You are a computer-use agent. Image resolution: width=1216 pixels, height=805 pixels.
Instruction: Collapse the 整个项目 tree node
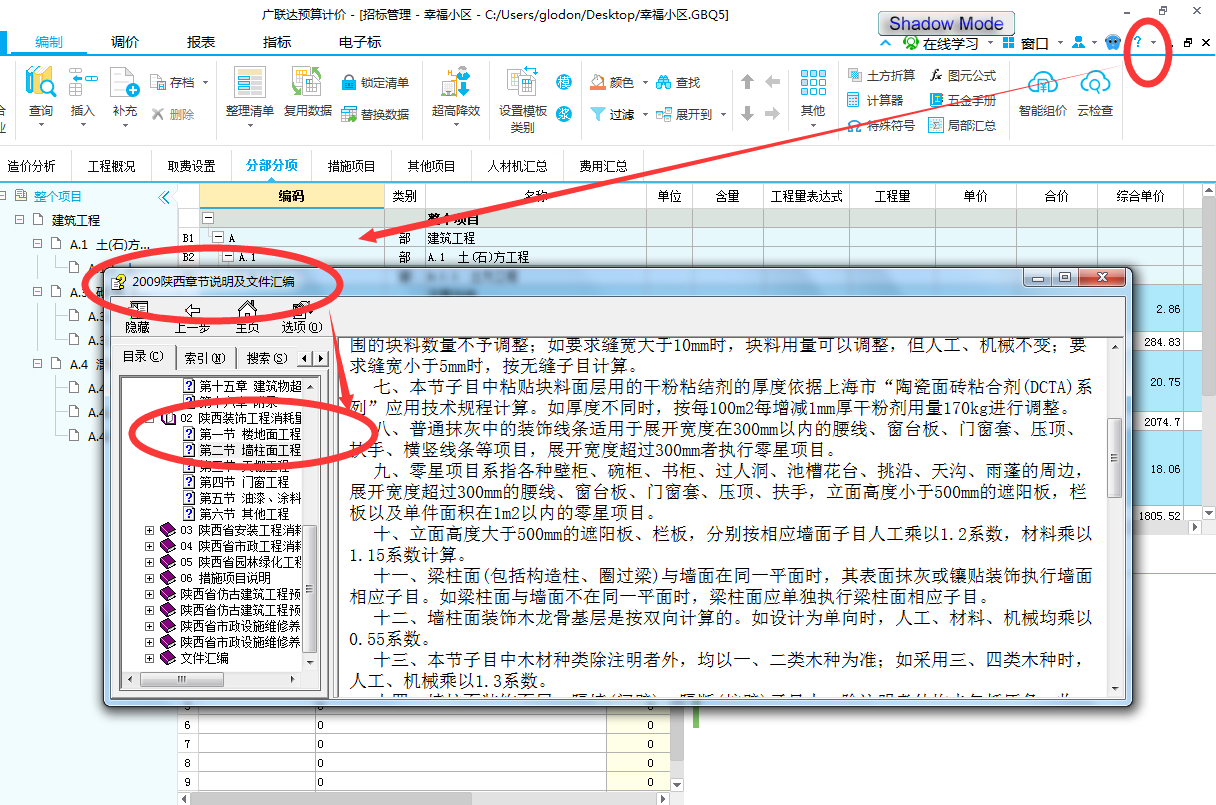pos(2,196)
